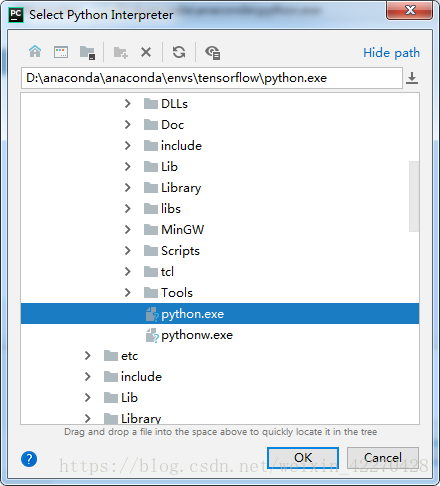Click the Hide path link
This screenshot has width=440, height=486.
391,53
